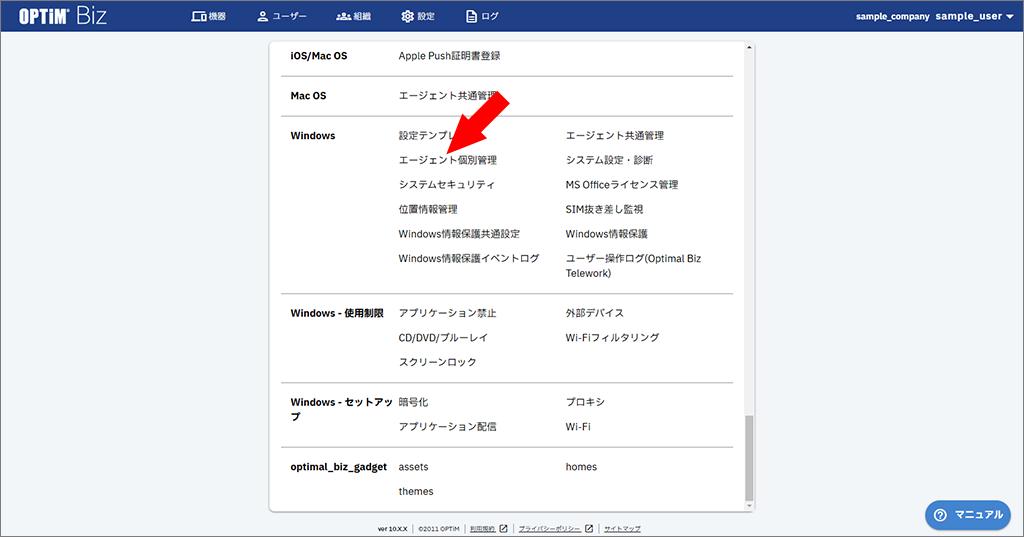Expand the sample_user account dropdown
Screen dimensions: 1024x537
974,16
